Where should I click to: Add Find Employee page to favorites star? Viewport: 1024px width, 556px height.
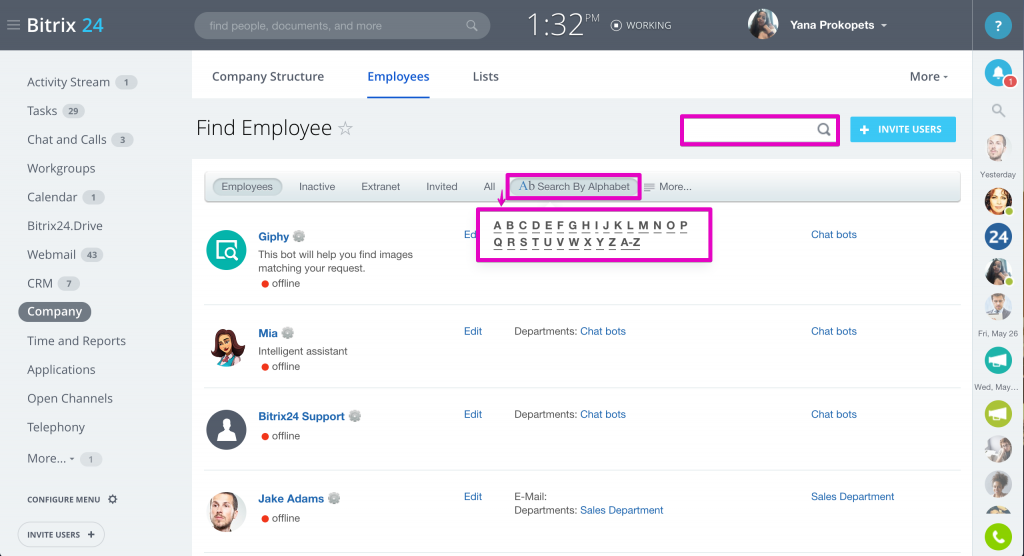pos(345,129)
